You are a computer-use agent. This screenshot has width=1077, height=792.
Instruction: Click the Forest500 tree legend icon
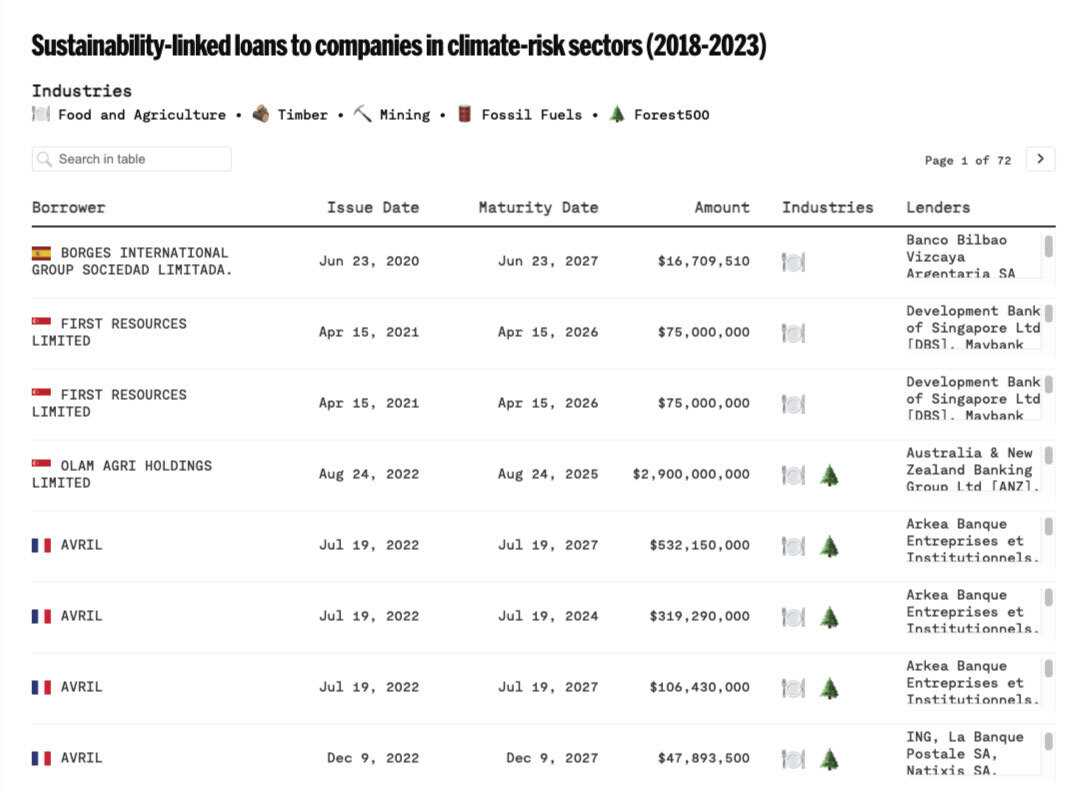click(x=617, y=114)
